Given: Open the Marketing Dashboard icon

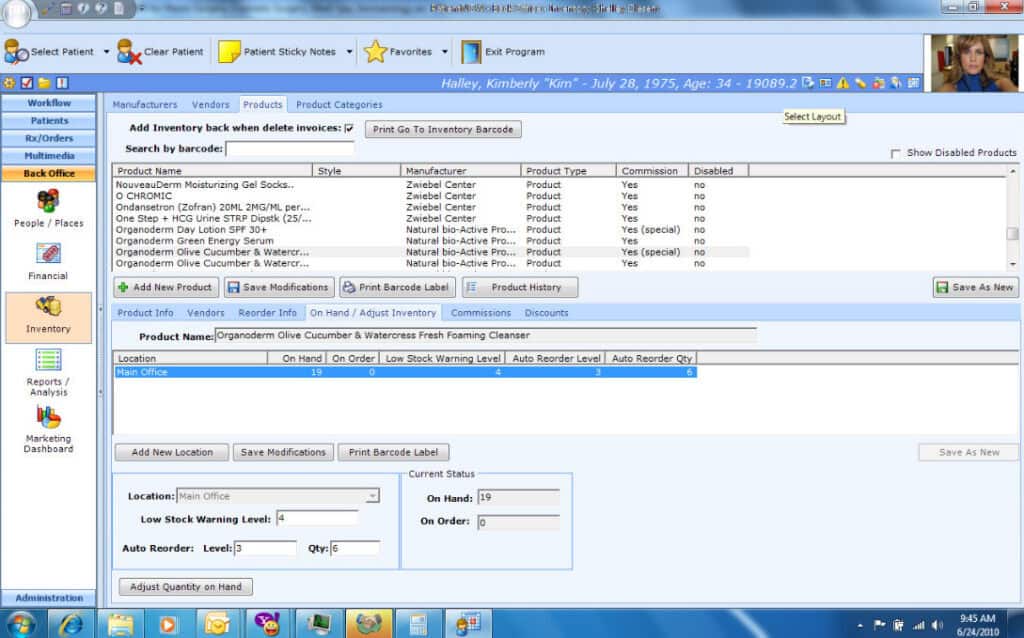Looking at the screenshot, I should coord(48,417).
